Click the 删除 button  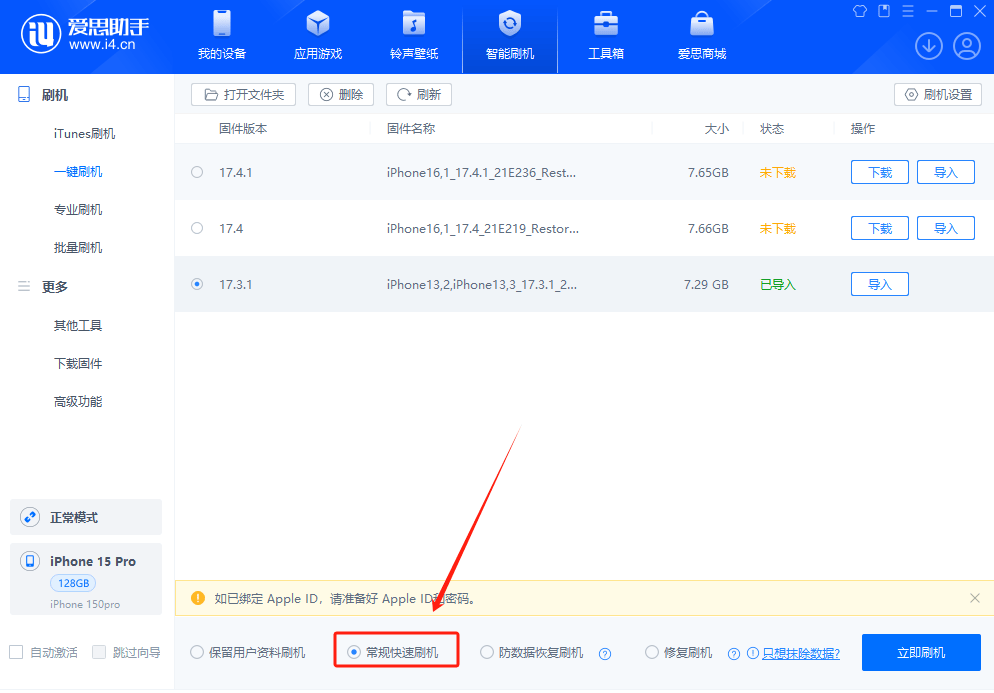(341, 94)
